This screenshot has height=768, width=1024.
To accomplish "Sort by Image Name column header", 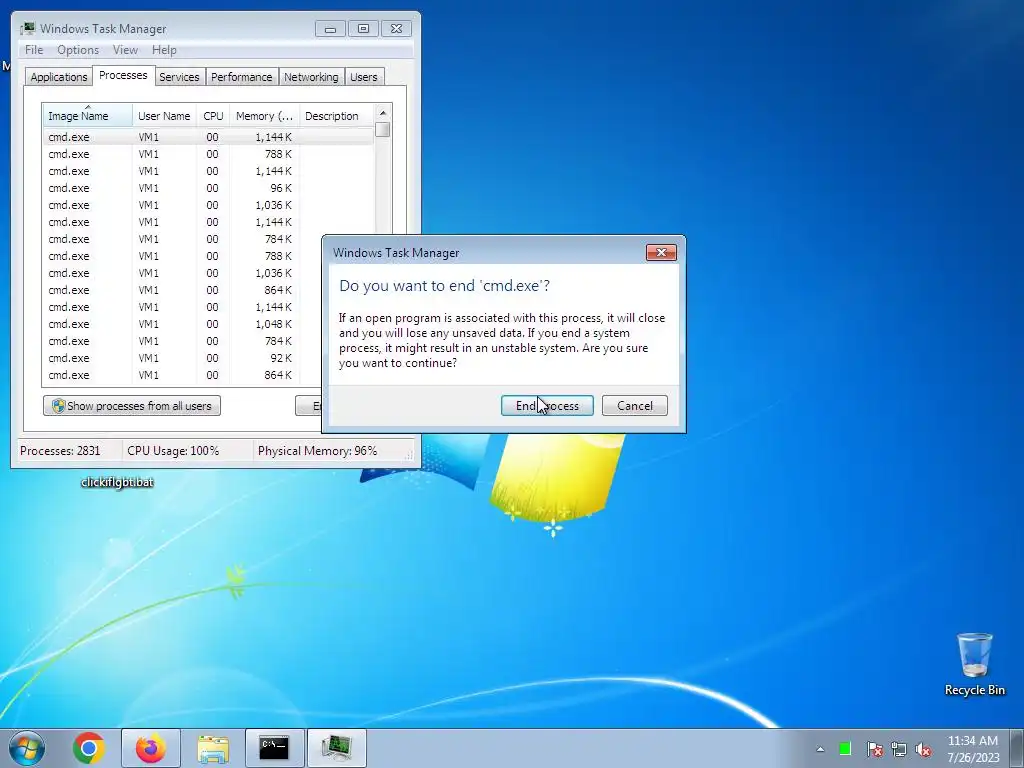I will [x=88, y=116].
